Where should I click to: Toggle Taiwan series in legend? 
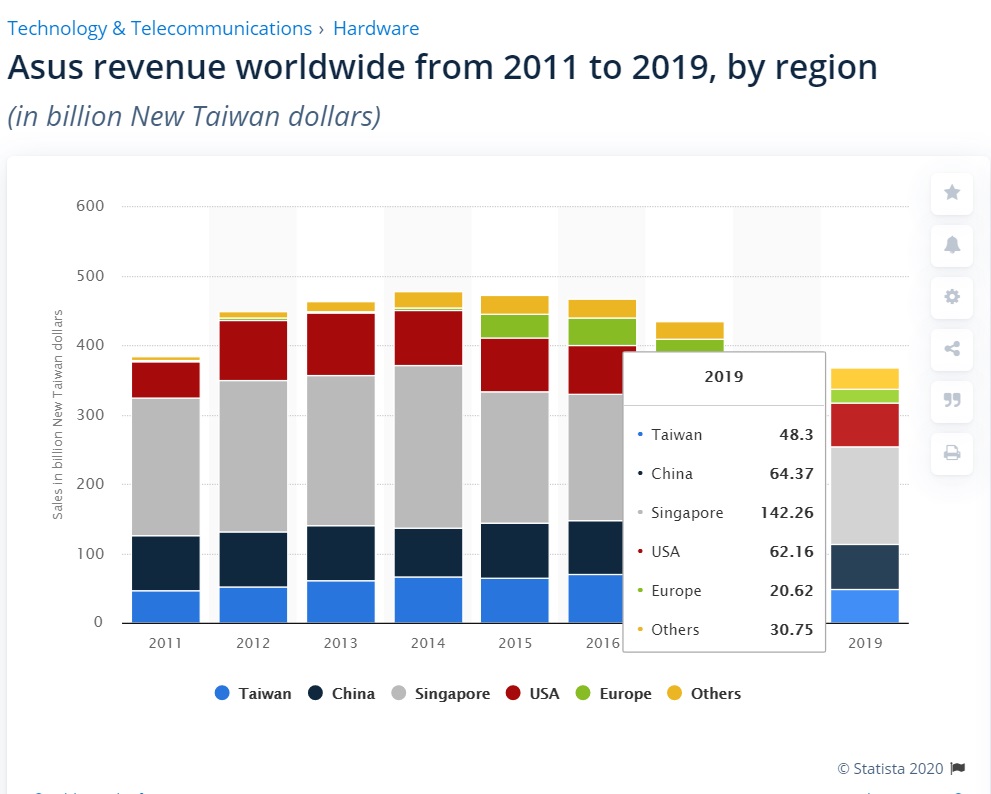coord(253,693)
